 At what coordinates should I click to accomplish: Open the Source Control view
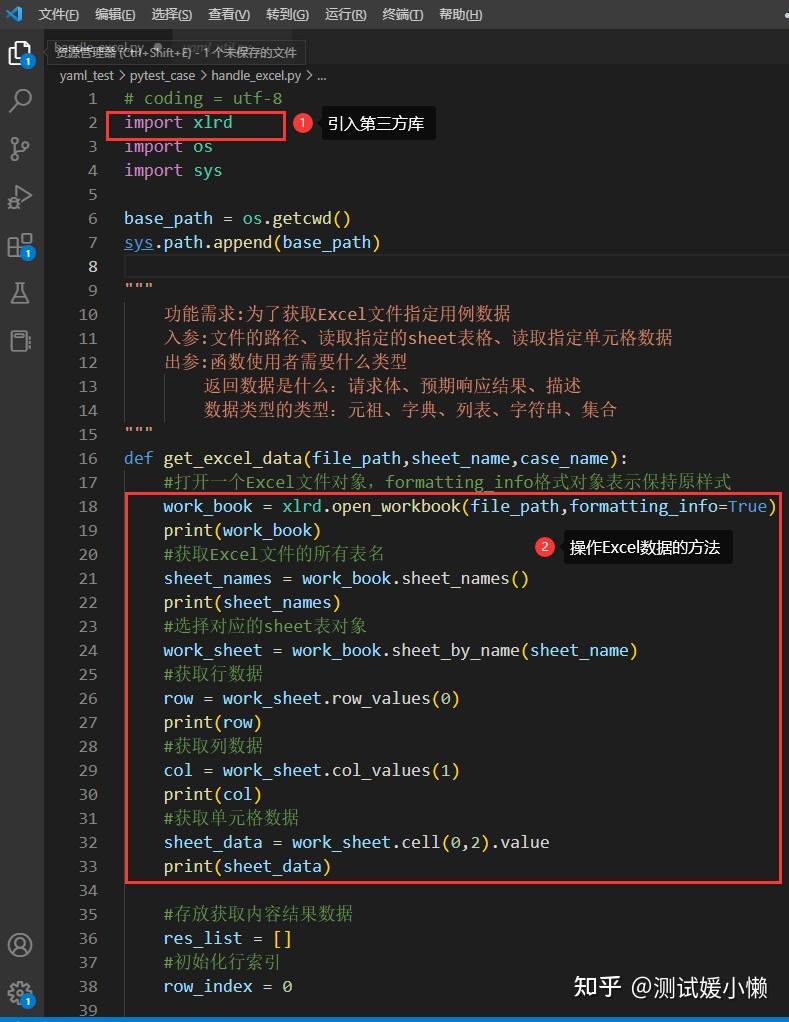pyautogui.click(x=20, y=149)
